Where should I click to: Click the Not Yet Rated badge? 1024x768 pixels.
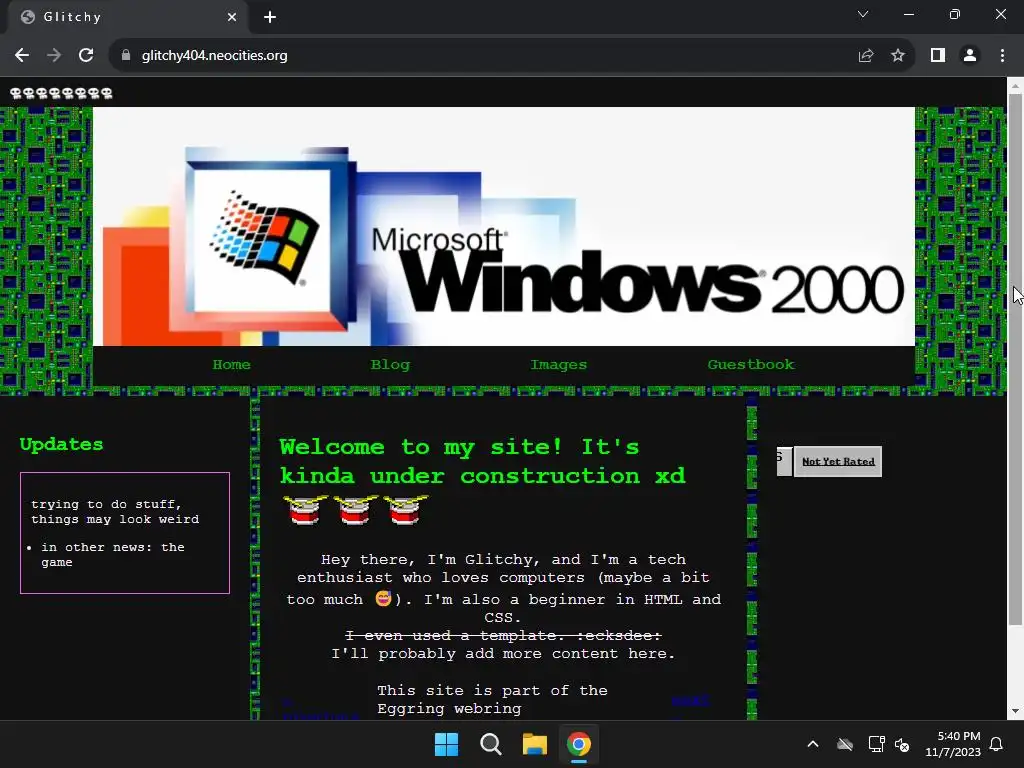pos(838,462)
